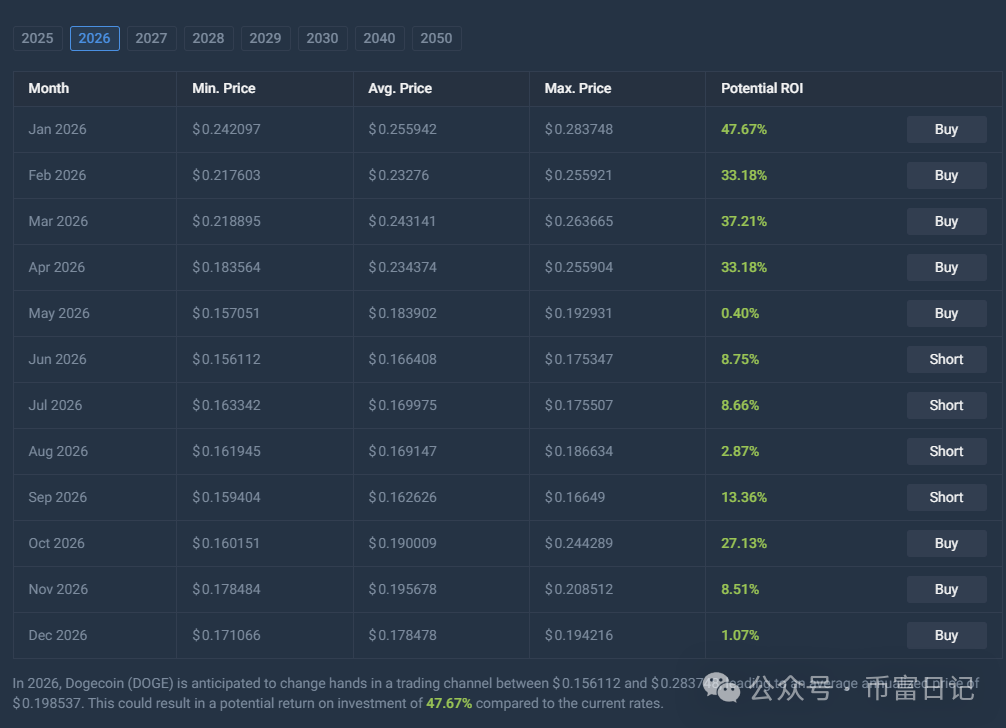Click the average price $0.243141
1006x728 pixels.
[402, 221]
